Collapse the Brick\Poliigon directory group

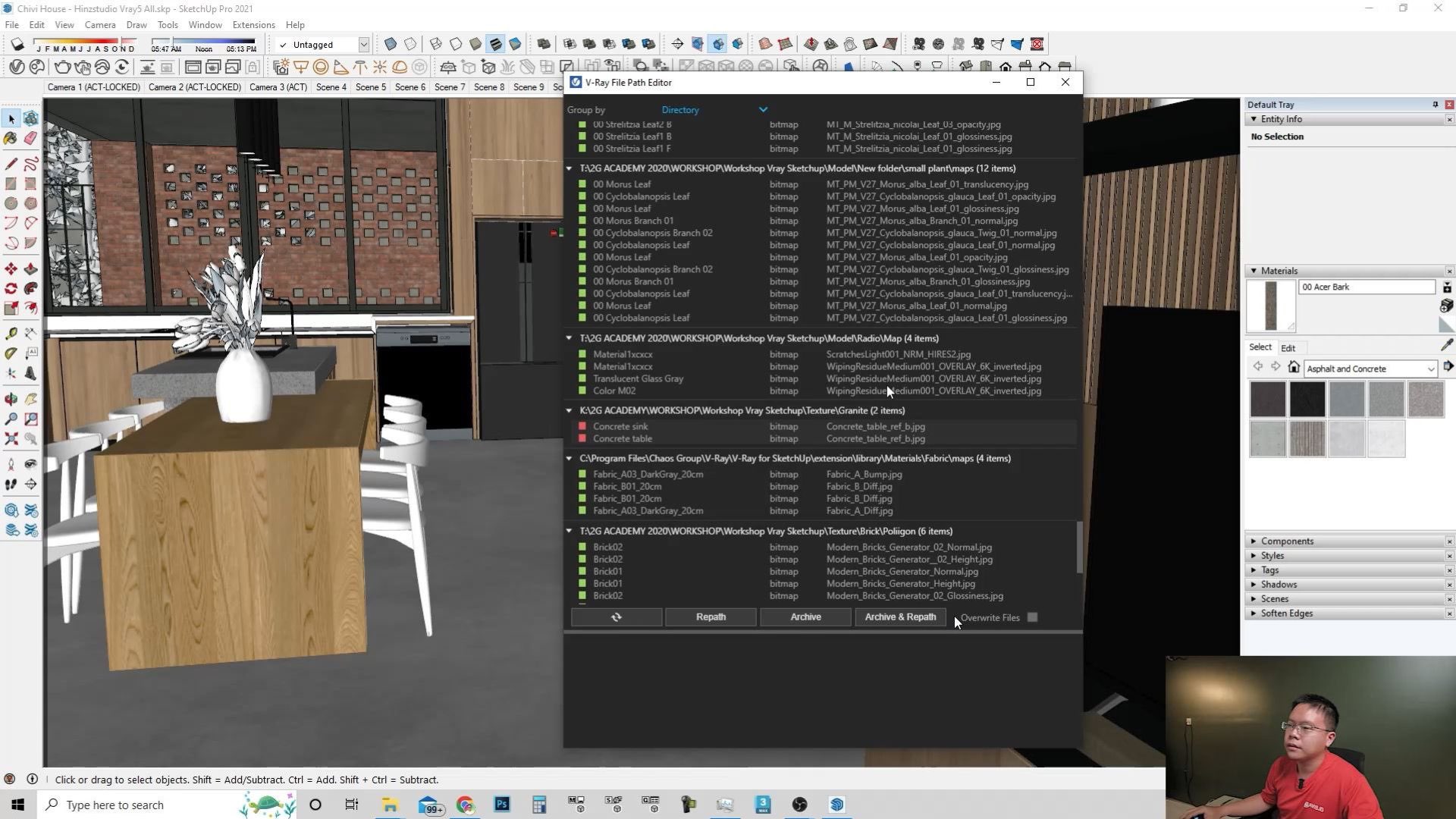569,531
